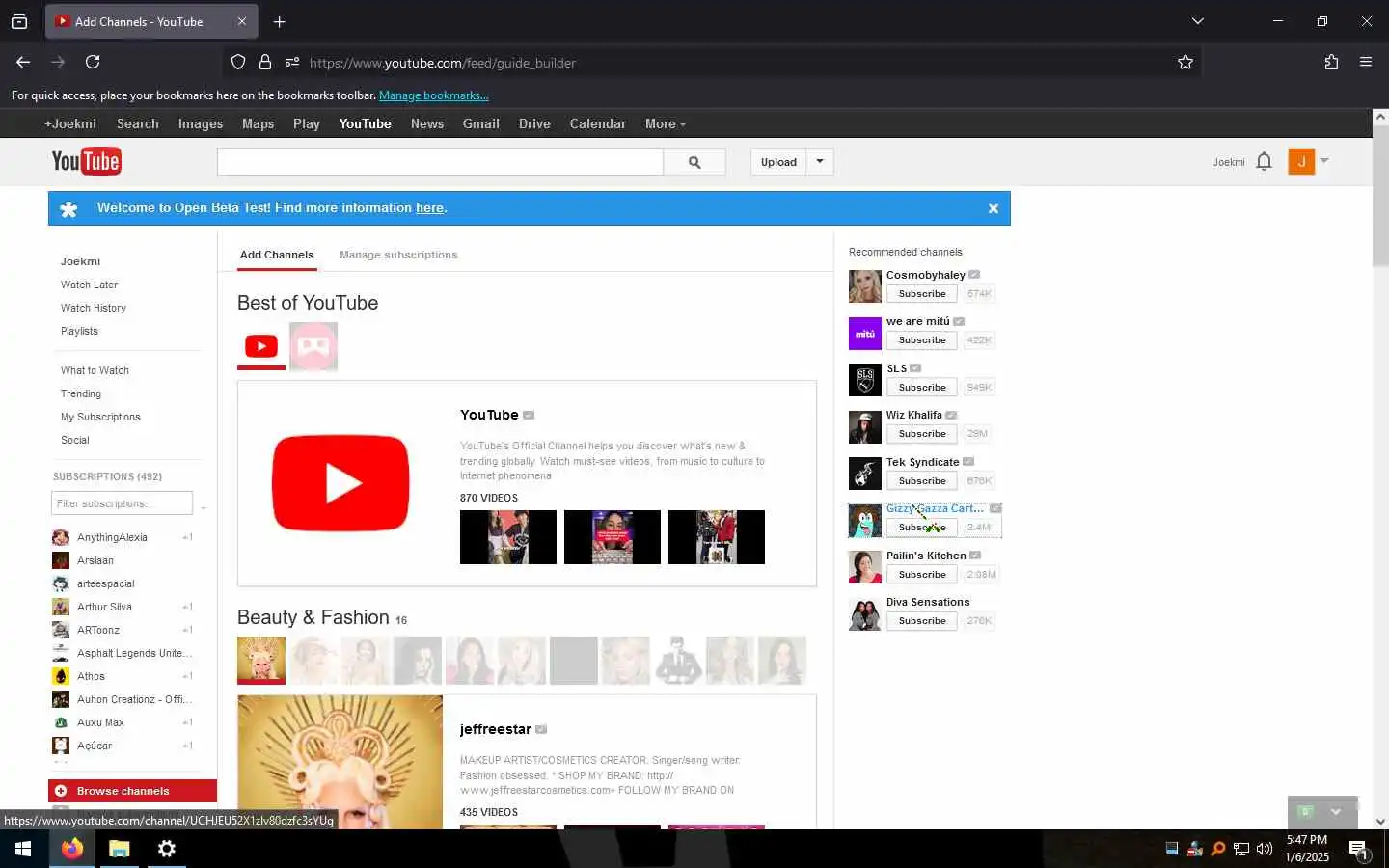Subscribe to Wiz Khalifa
The image size is (1389, 868).
pos(922,434)
